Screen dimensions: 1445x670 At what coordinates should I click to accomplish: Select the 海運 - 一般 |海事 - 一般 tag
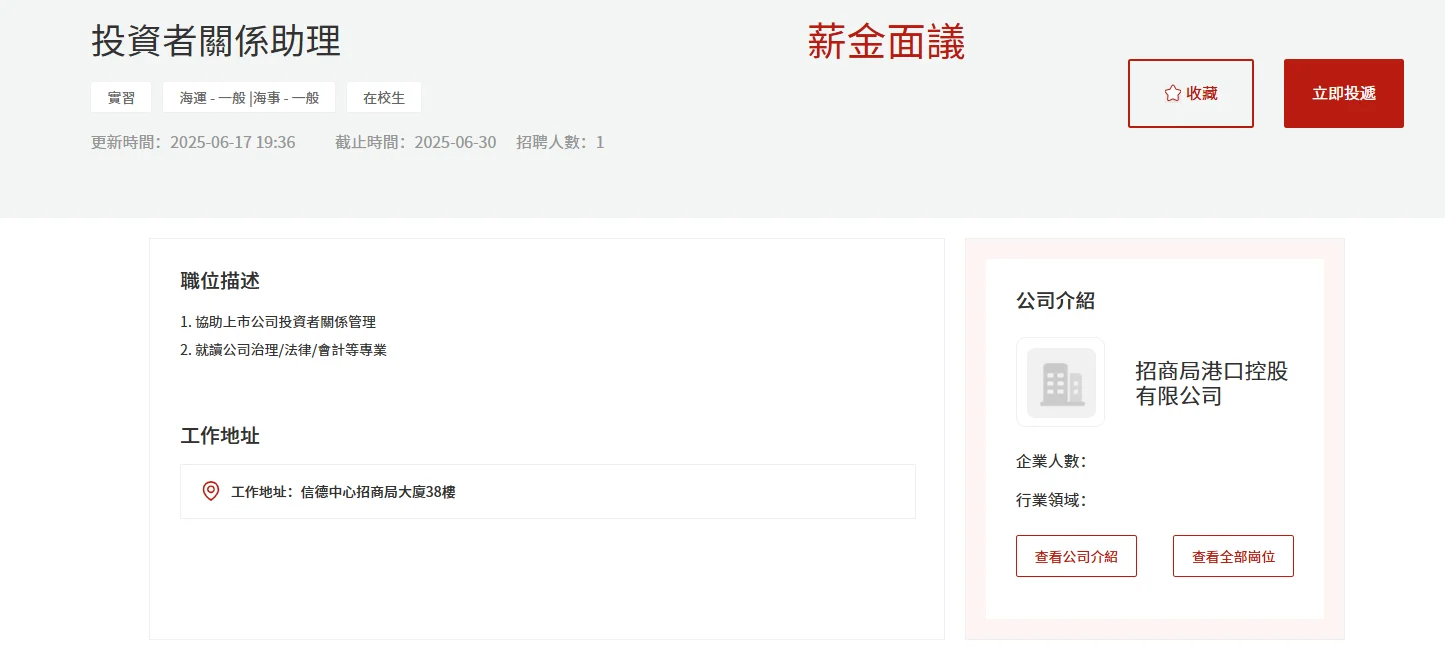click(x=249, y=98)
